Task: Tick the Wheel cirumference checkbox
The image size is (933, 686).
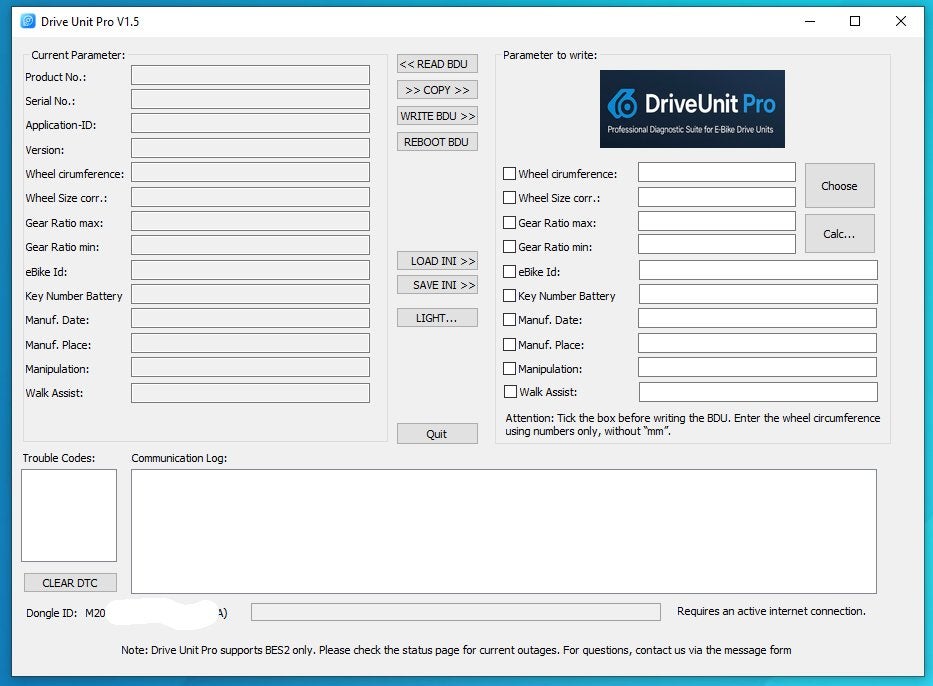Action: (509, 174)
